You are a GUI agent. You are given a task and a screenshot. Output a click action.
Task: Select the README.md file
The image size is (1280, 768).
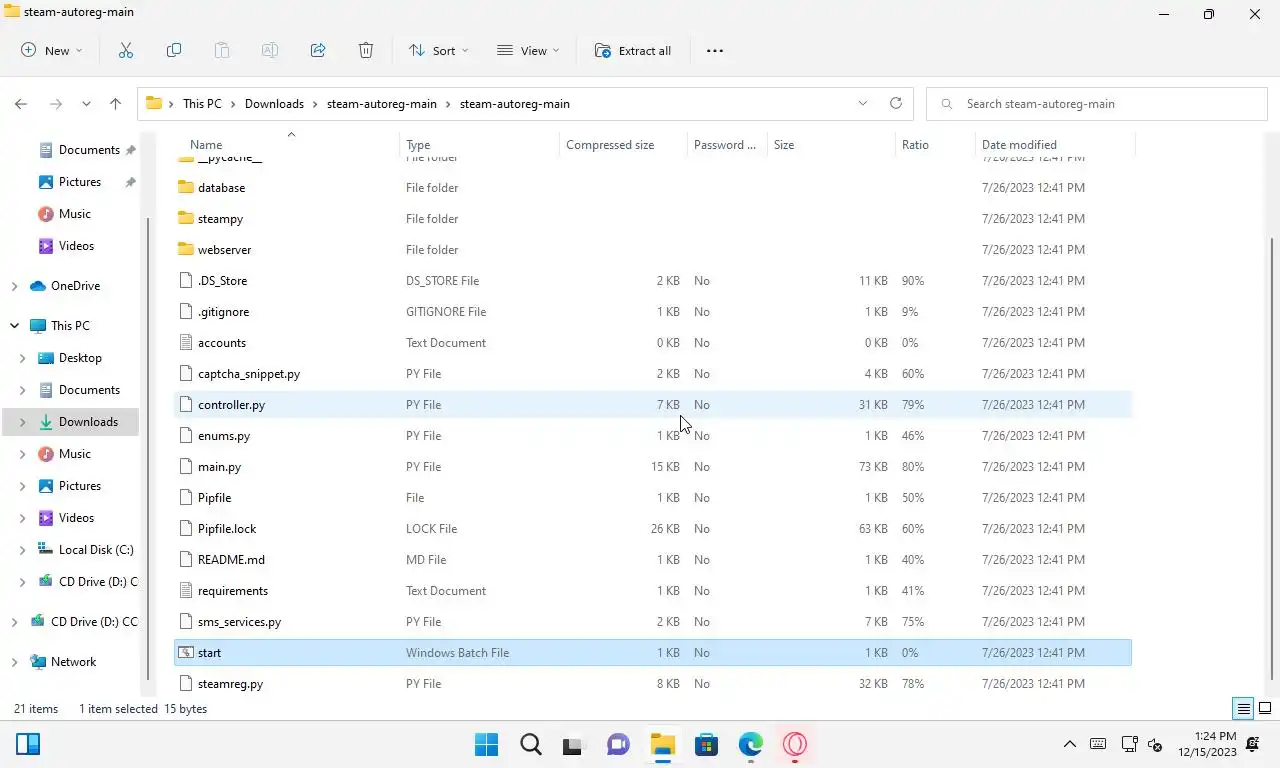coord(653,560)
